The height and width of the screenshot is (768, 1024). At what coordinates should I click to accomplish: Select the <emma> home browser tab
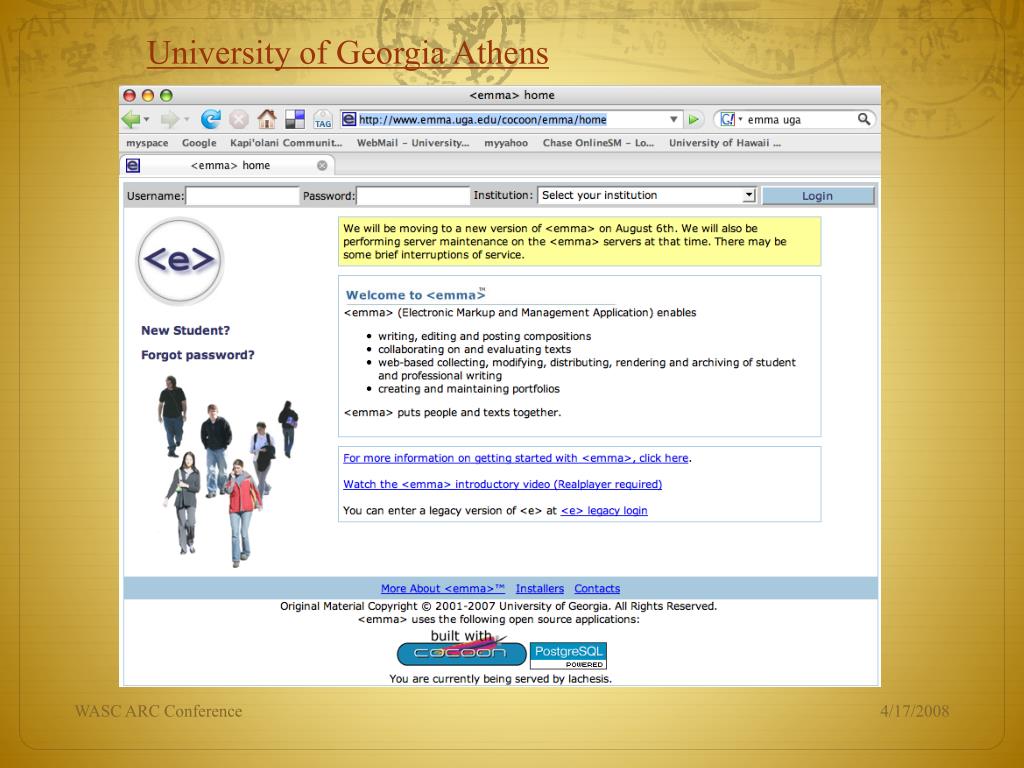tap(227, 165)
